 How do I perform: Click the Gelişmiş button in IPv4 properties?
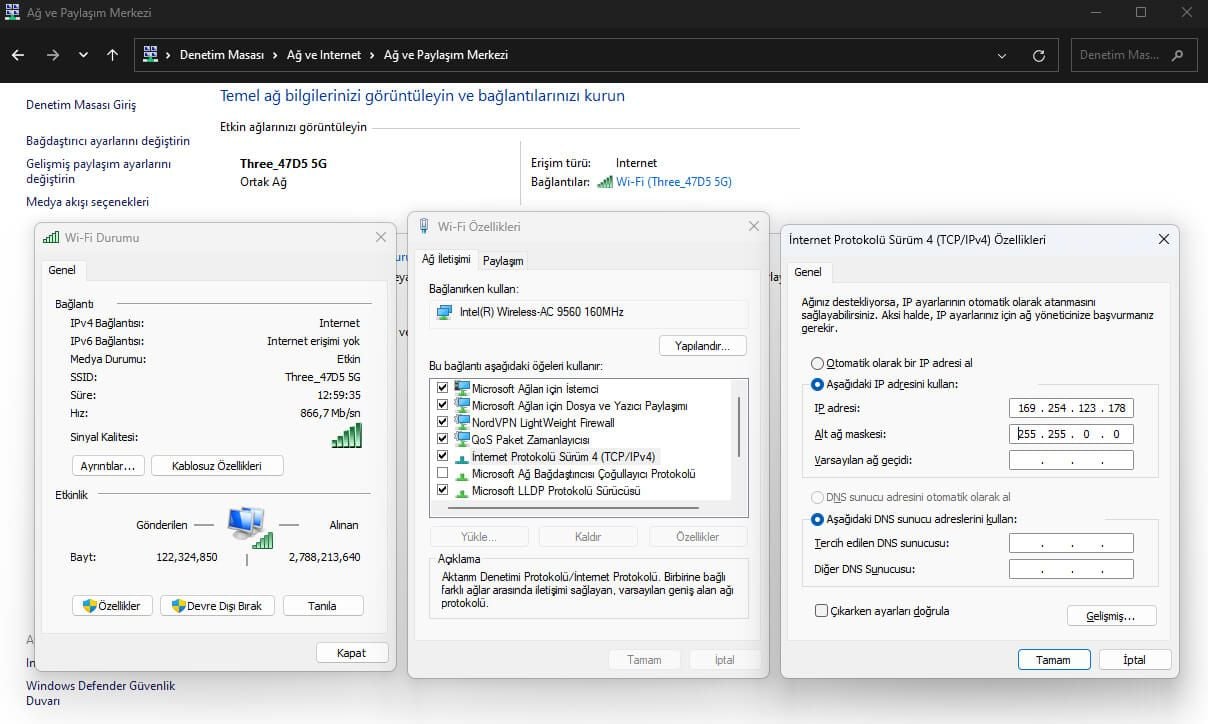(x=1111, y=616)
